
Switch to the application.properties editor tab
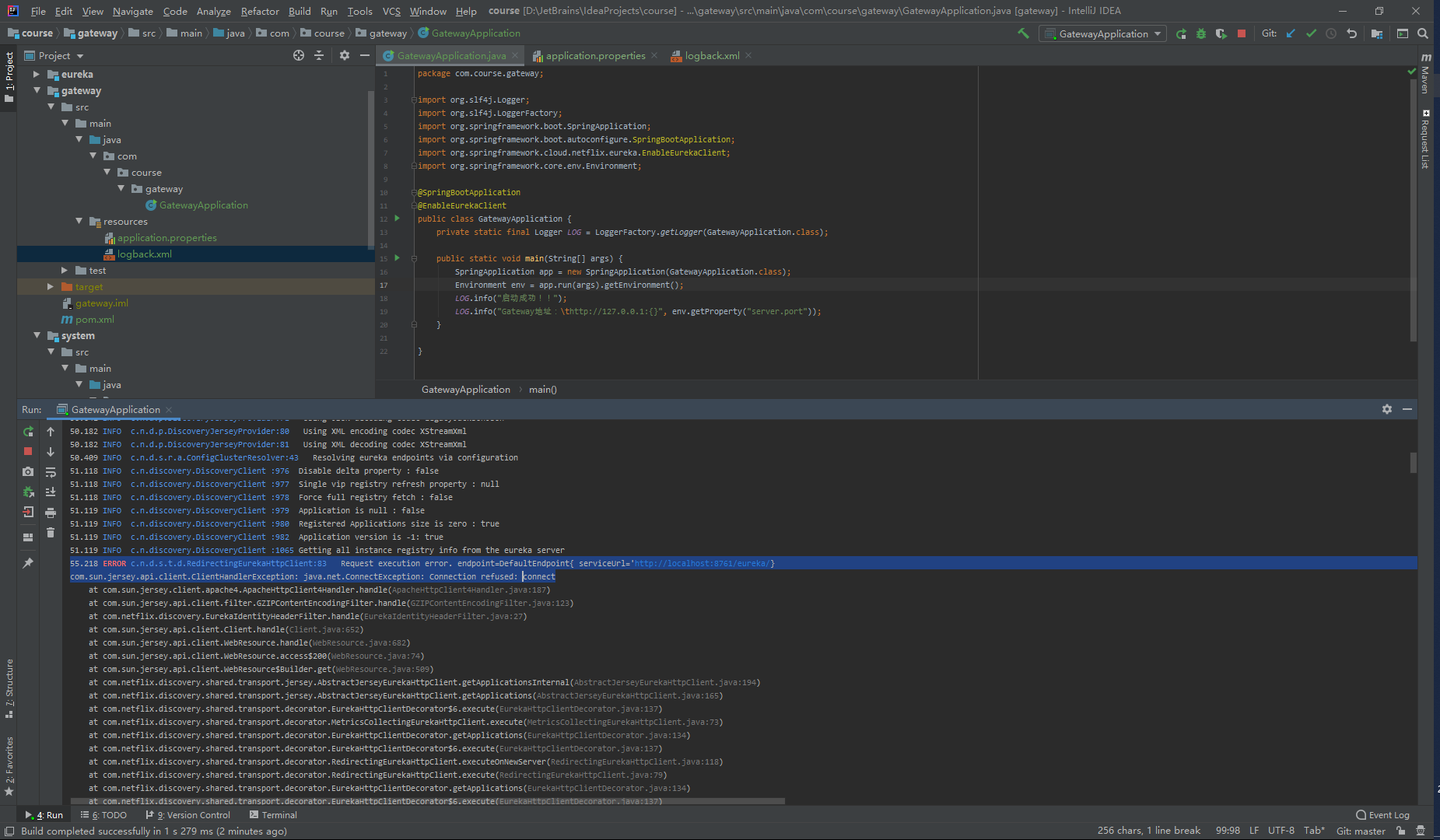595,55
